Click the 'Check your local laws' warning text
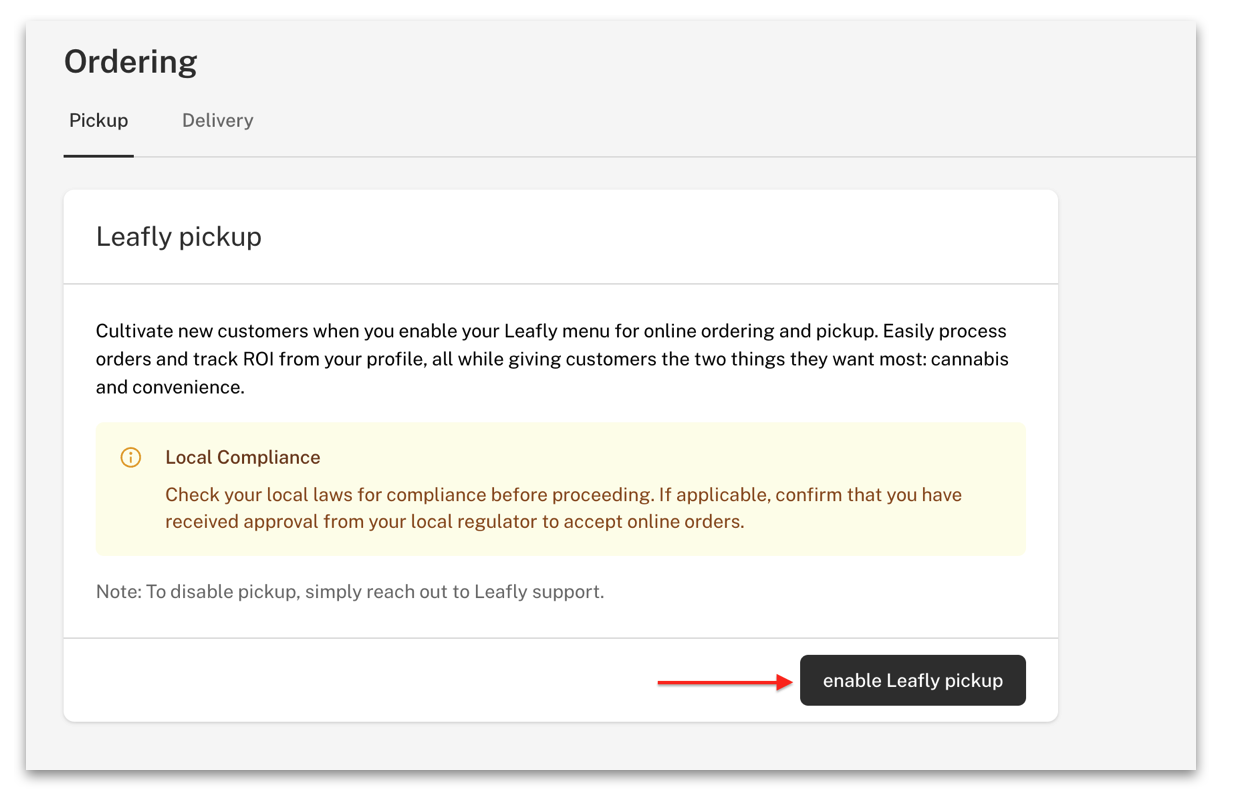Screen dimensions: 1238x806 point(563,508)
